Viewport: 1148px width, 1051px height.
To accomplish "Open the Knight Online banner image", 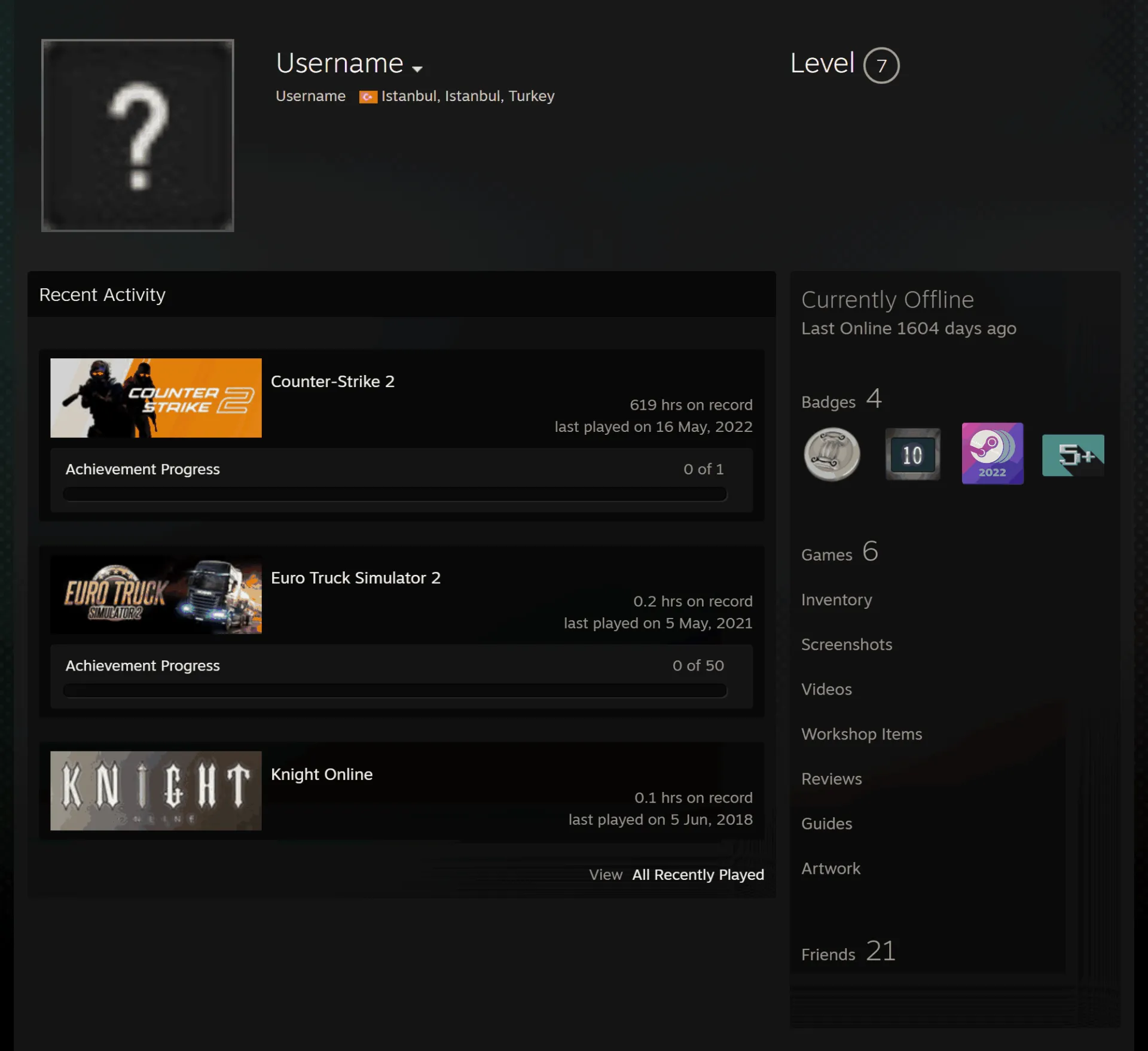I will (x=156, y=790).
